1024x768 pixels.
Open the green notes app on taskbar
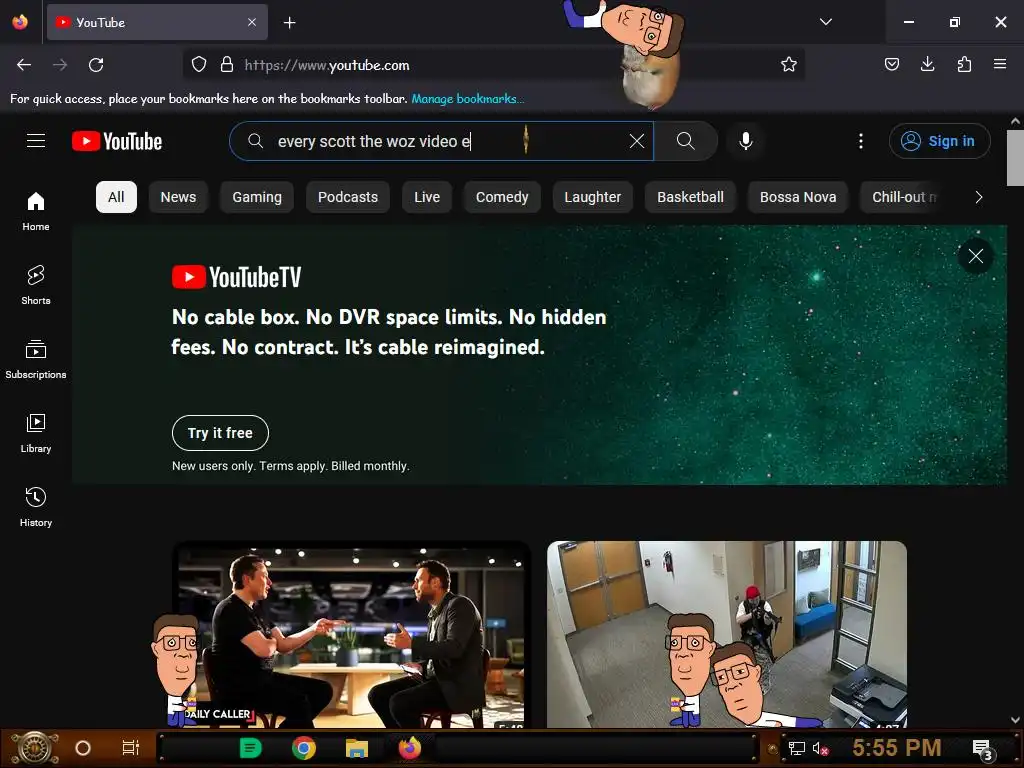point(250,748)
